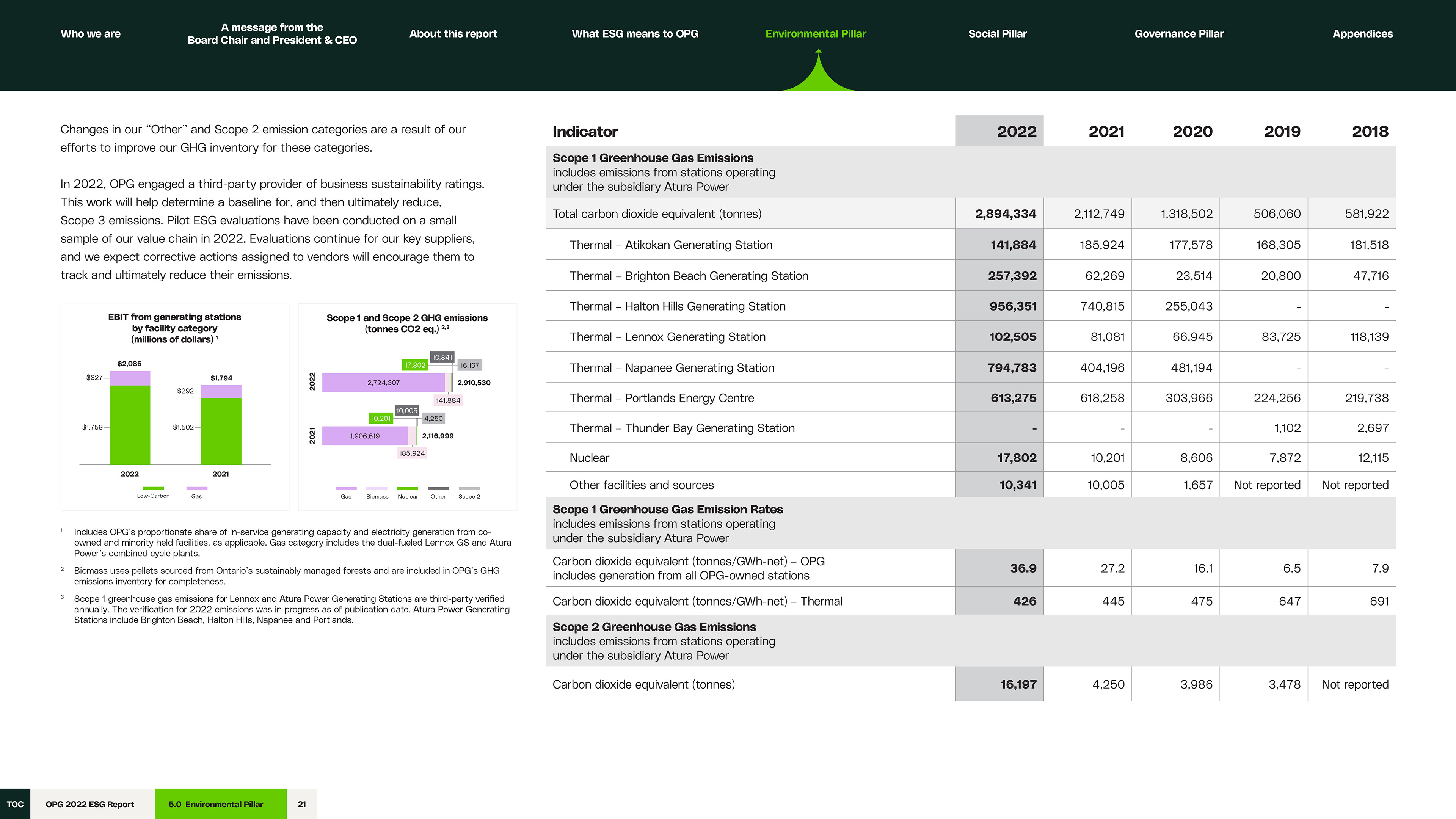Viewport: 1456px width, 819px height.
Task: Switch to the Social Pillar section
Action: point(998,34)
